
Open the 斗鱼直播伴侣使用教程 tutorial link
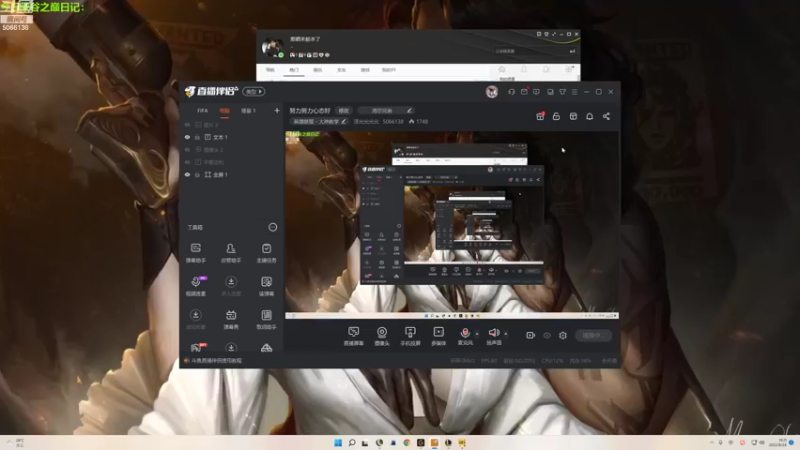pyautogui.click(x=216, y=360)
